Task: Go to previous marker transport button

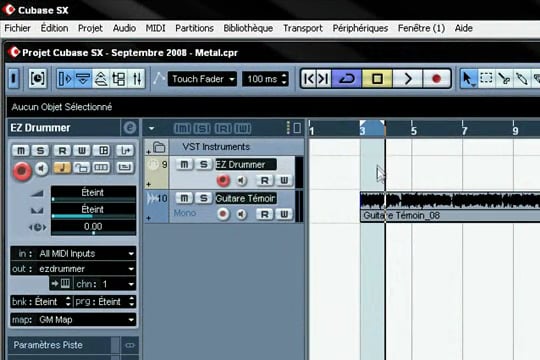Action: click(x=309, y=79)
